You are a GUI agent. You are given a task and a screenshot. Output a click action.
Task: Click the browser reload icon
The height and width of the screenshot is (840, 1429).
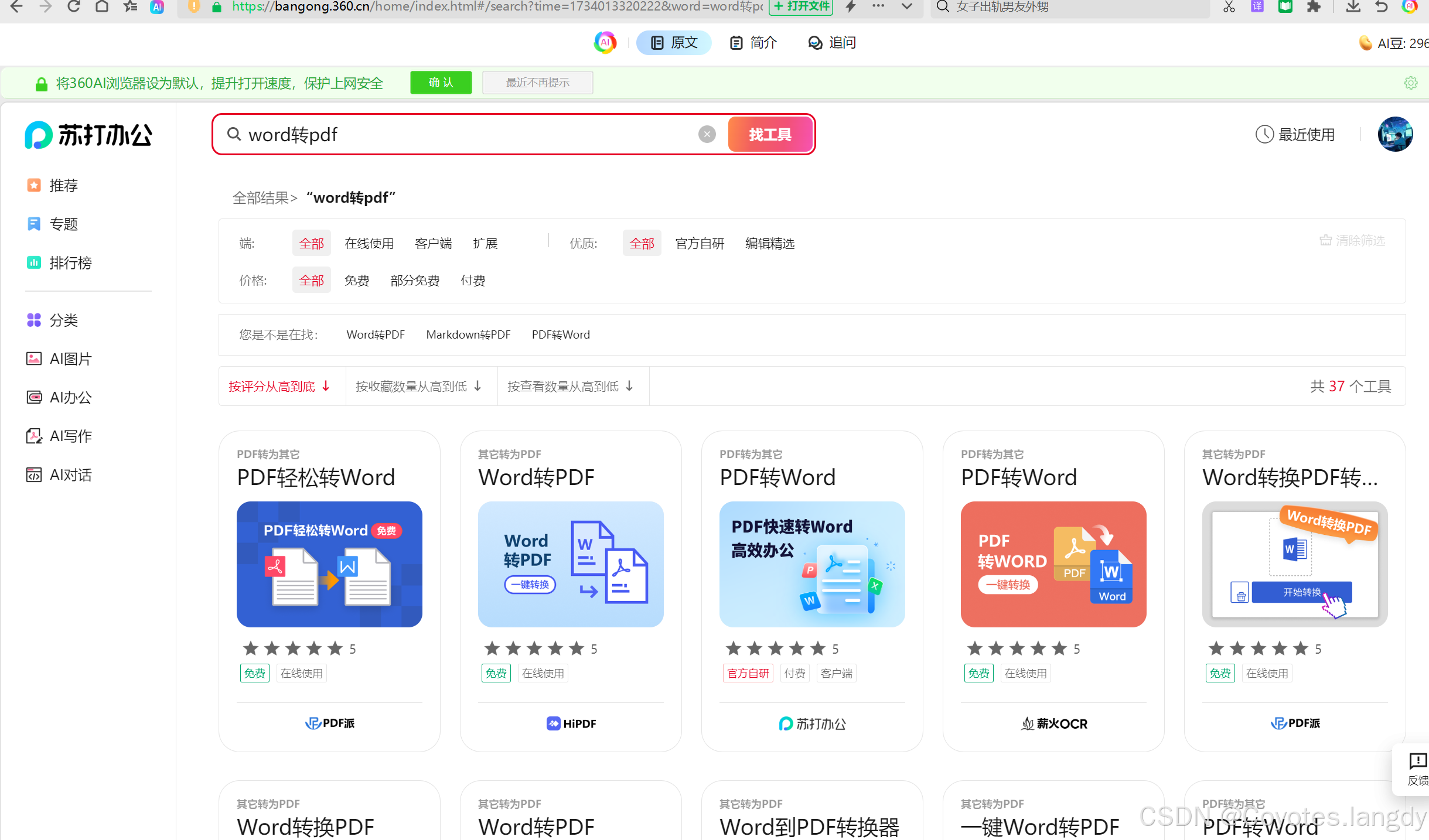click(73, 7)
